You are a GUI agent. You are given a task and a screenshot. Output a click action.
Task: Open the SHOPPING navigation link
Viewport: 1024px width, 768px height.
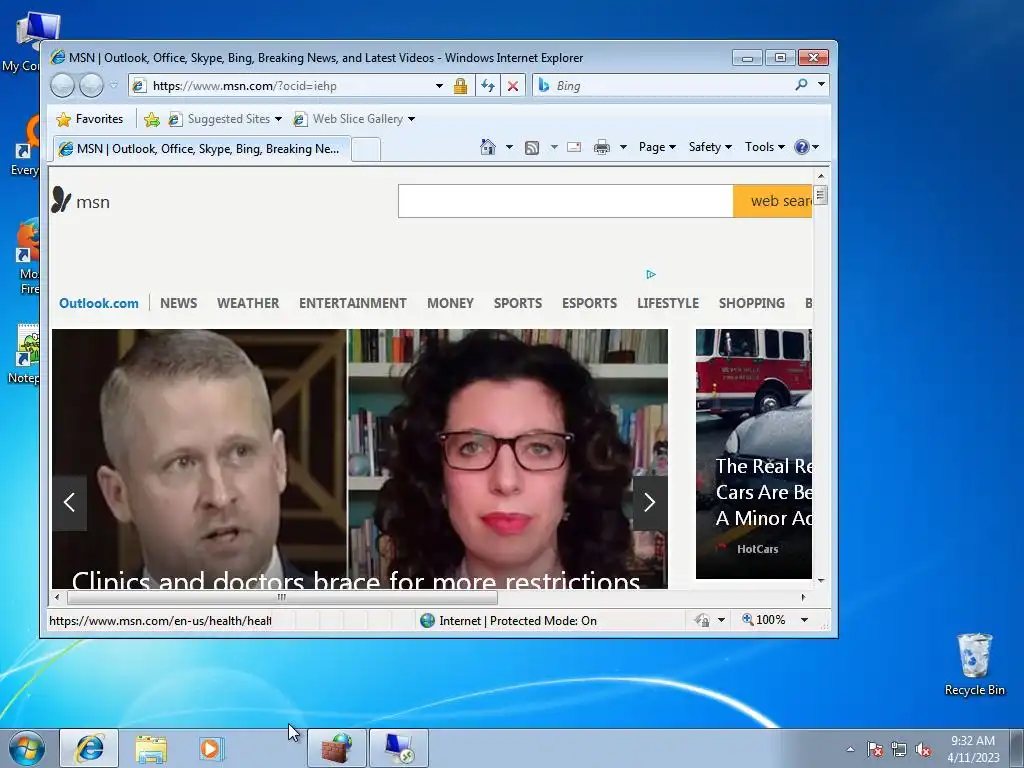click(x=752, y=303)
